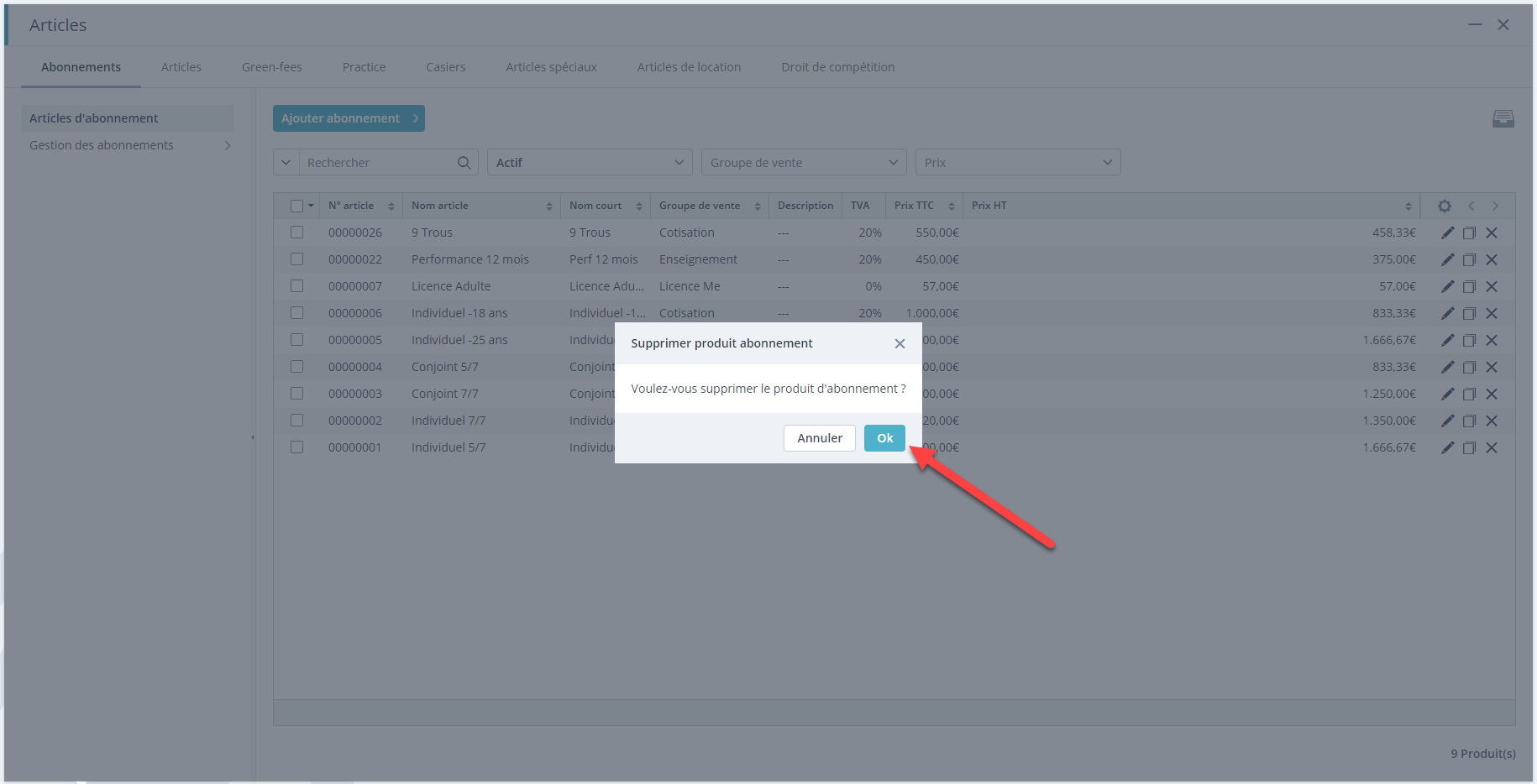1537x784 pixels.
Task: Delete the 9 Trous article
Action: (x=1492, y=233)
